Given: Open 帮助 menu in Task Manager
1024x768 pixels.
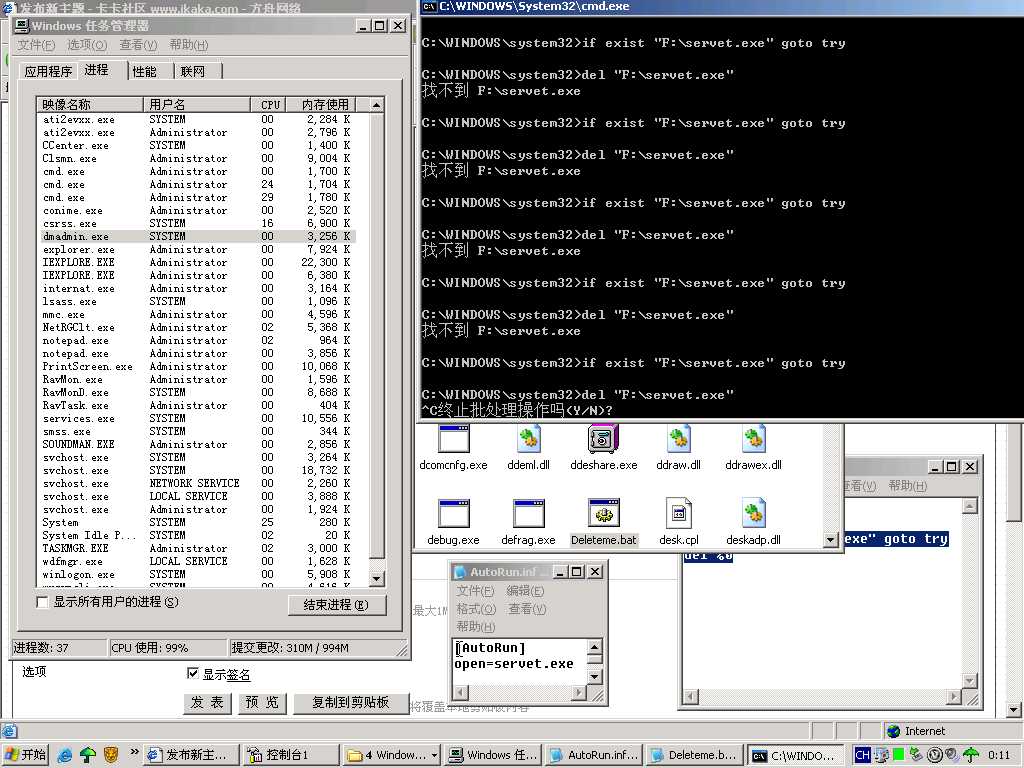Looking at the screenshot, I should 189,44.
